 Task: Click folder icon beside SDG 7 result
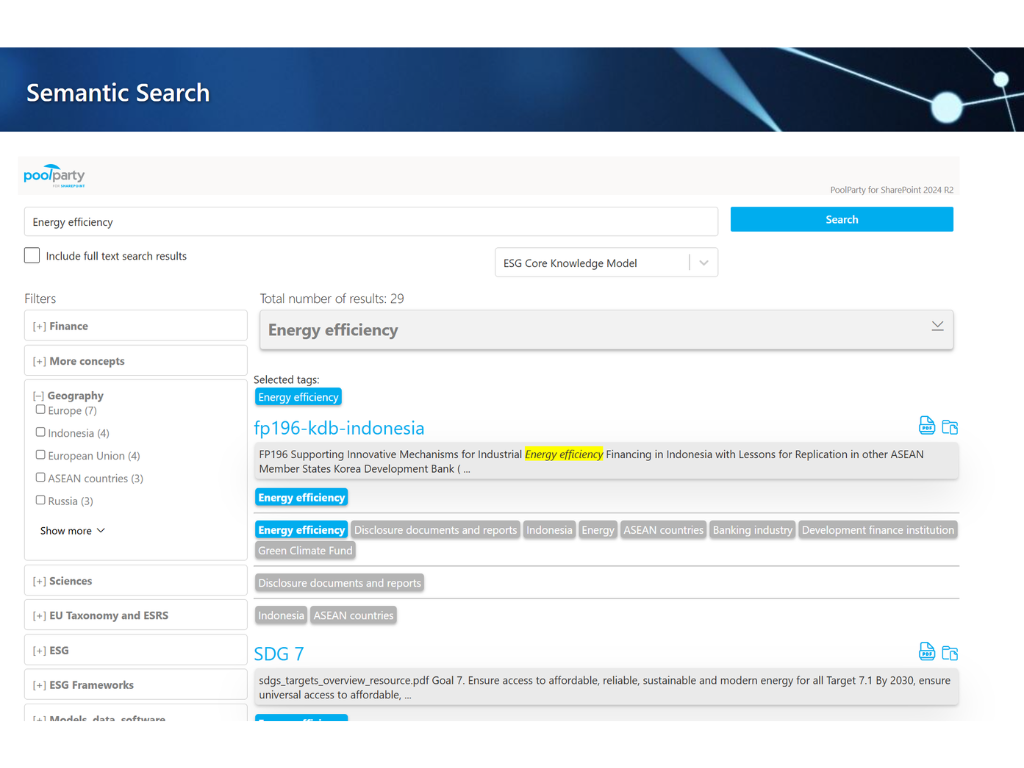(x=950, y=653)
